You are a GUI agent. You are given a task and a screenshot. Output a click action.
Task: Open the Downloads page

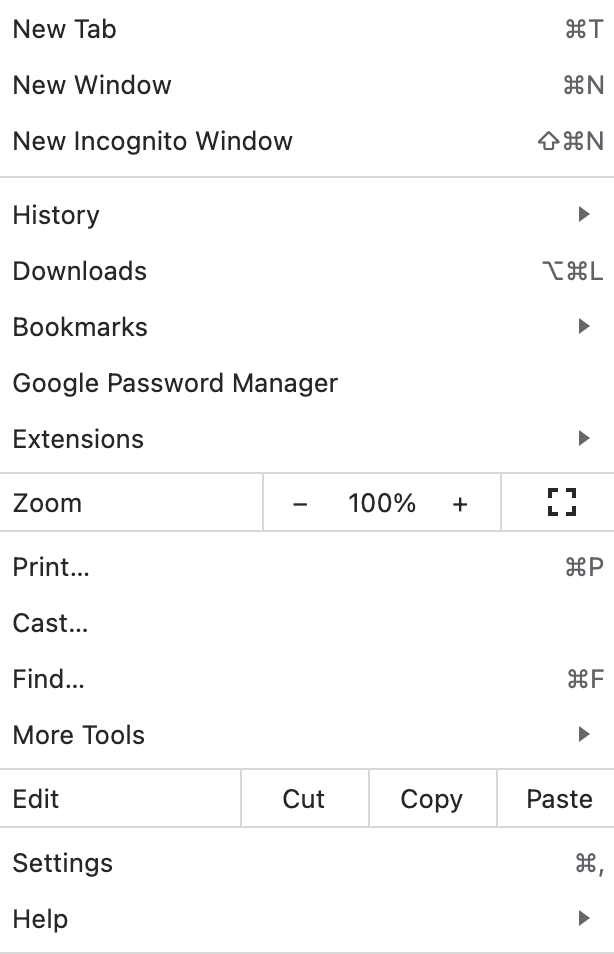[x=307, y=271]
